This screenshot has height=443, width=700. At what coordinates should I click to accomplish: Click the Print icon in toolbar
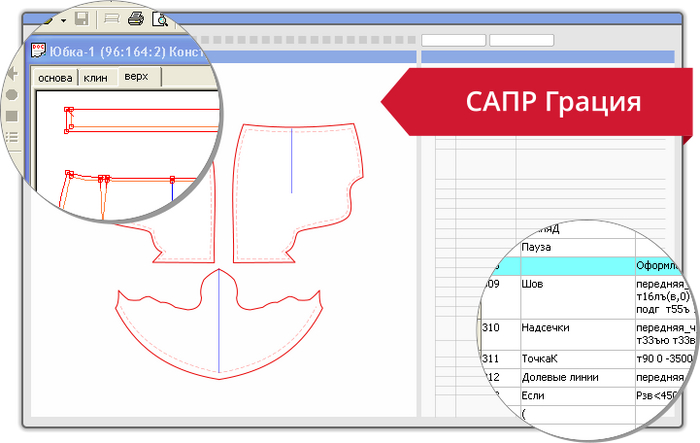tap(136, 19)
